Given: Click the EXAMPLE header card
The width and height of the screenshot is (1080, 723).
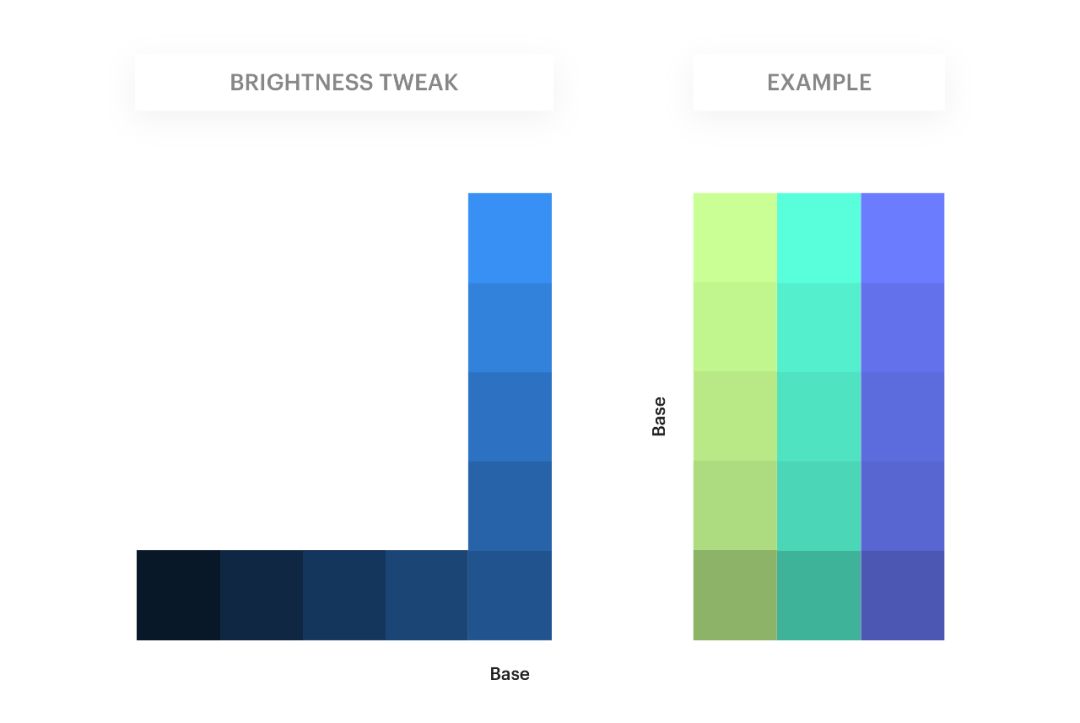Looking at the screenshot, I should [819, 82].
